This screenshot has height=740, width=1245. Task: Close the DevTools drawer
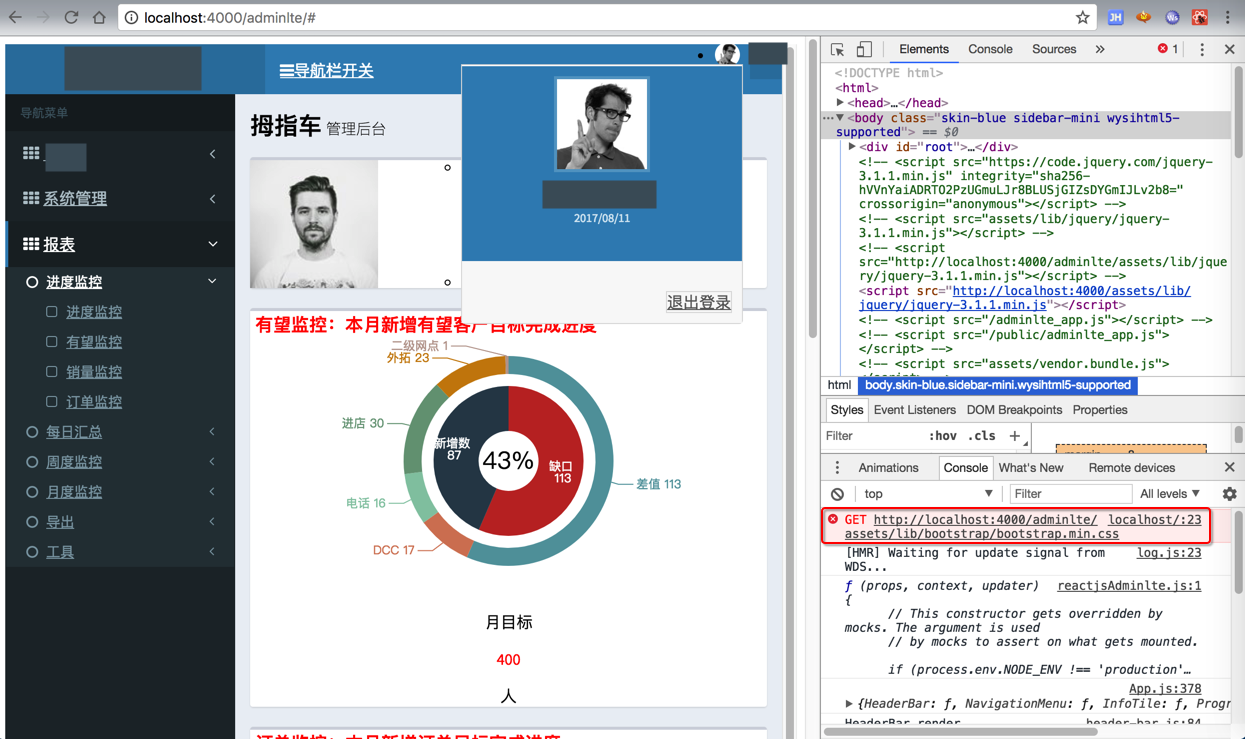click(1229, 468)
